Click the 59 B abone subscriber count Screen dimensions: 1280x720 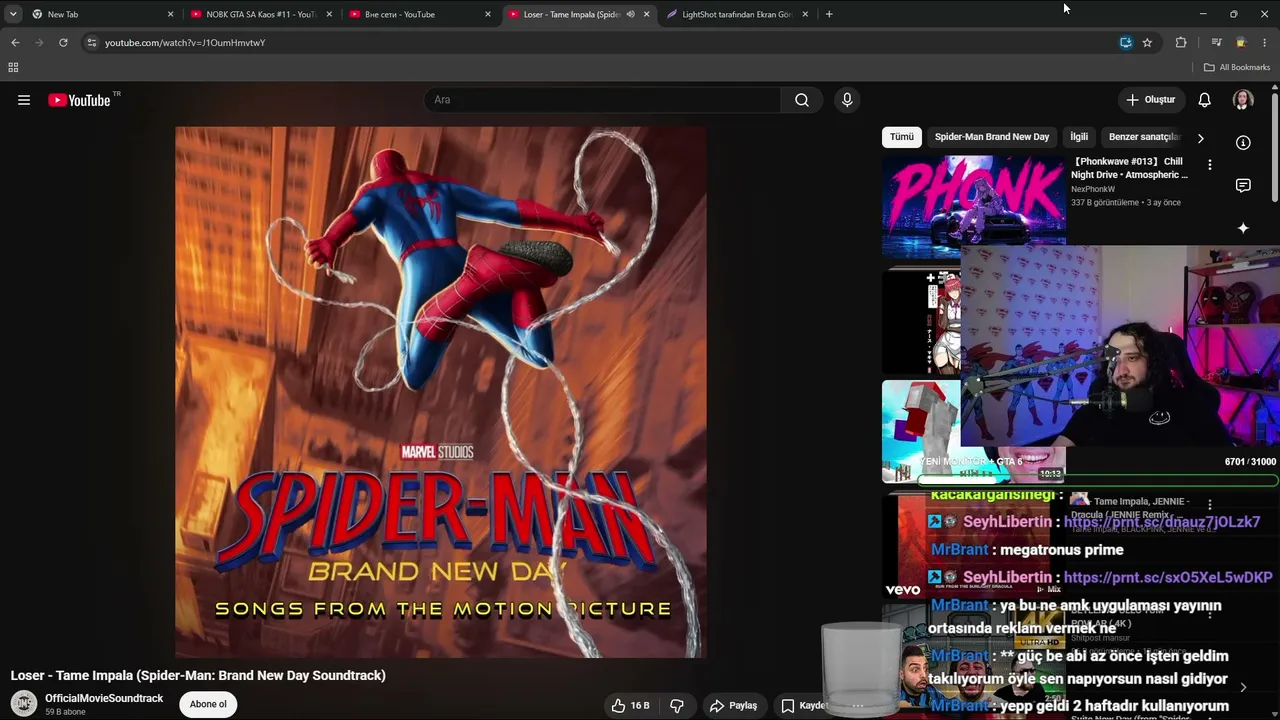point(65,712)
